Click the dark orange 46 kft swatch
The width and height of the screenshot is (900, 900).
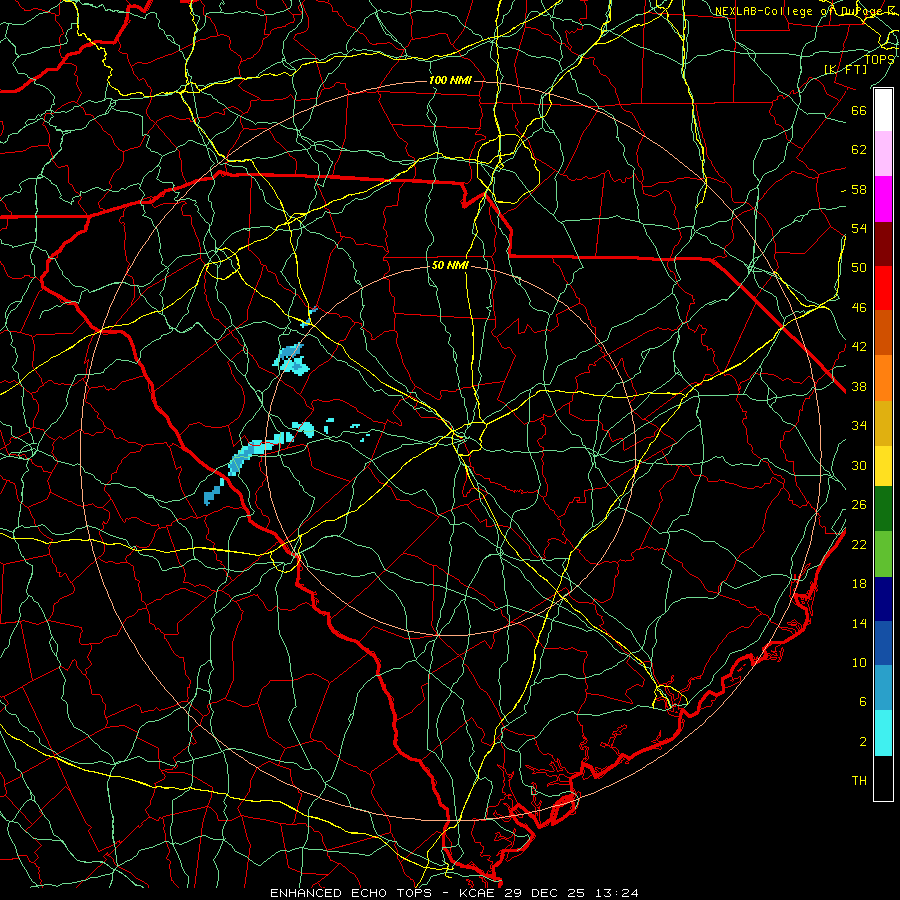coord(883,333)
